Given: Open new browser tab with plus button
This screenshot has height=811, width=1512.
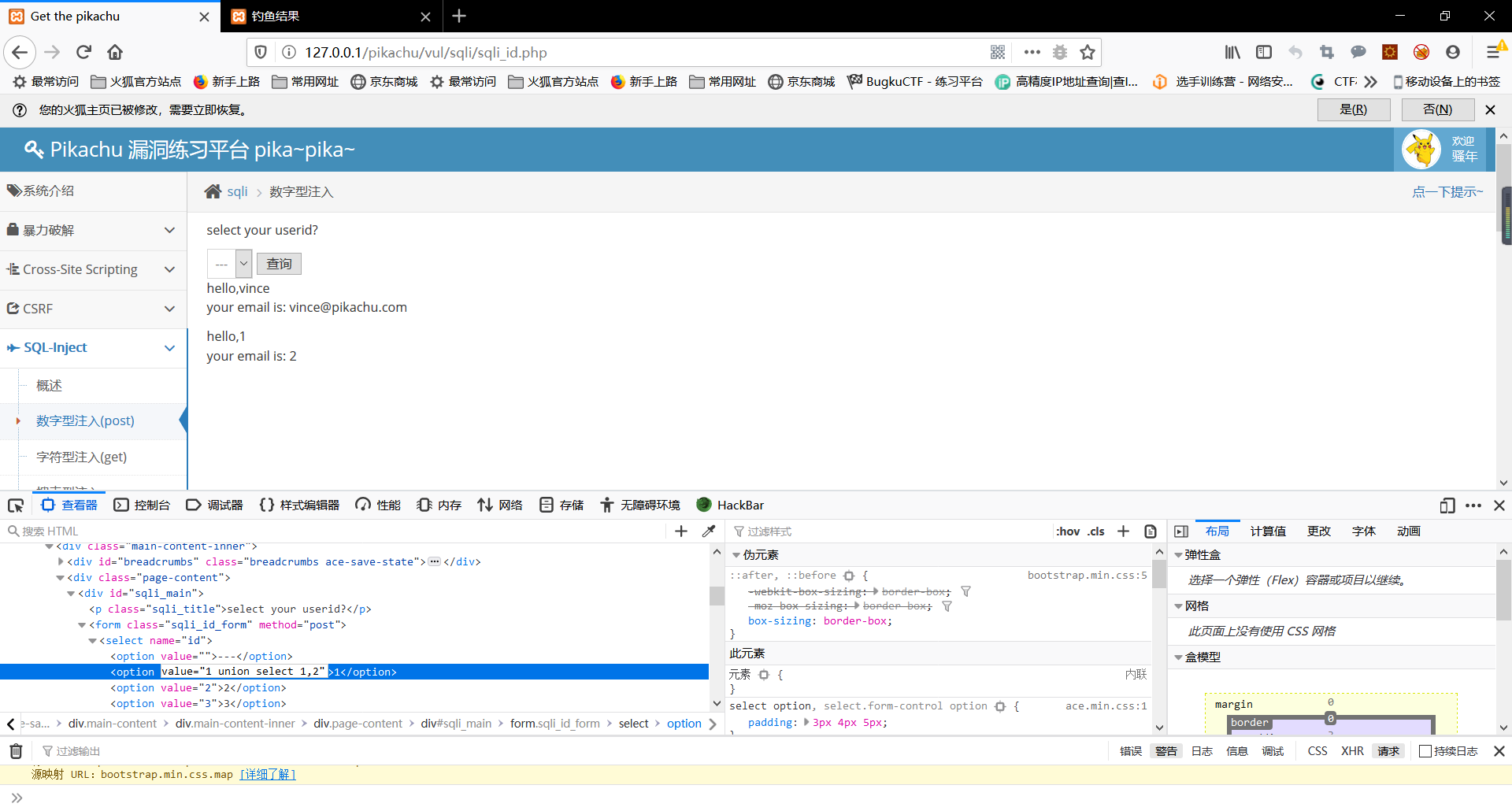Looking at the screenshot, I should [x=459, y=16].
